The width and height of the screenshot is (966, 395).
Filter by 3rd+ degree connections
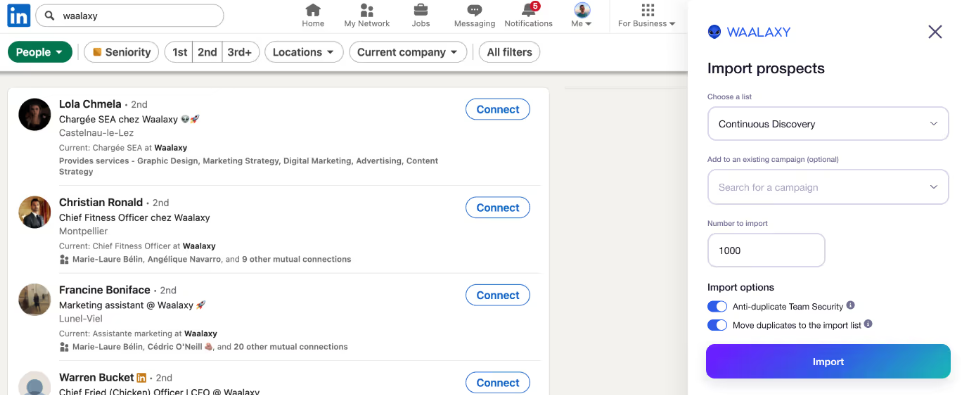tap(240, 52)
